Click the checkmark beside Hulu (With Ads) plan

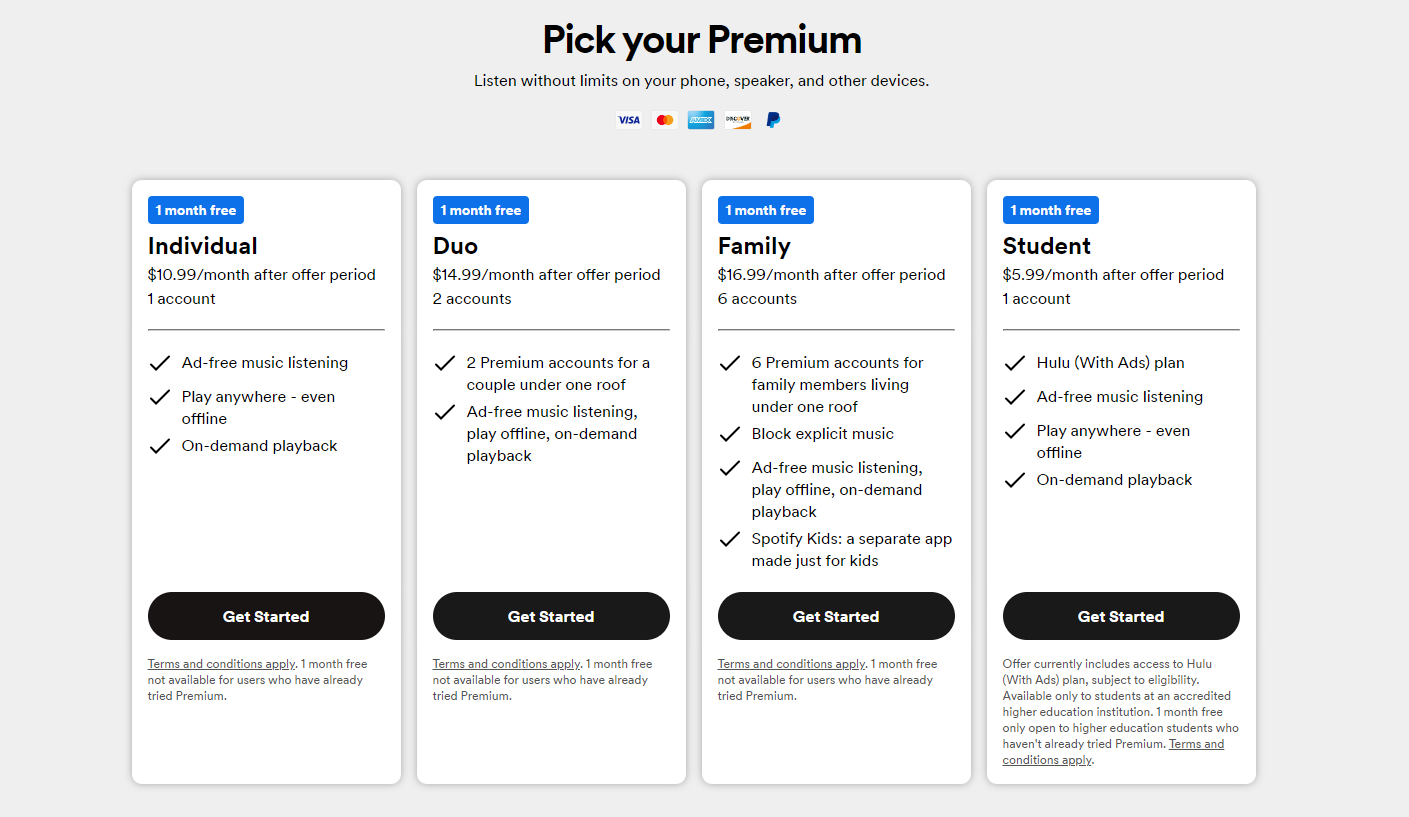(x=1016, y=362)
